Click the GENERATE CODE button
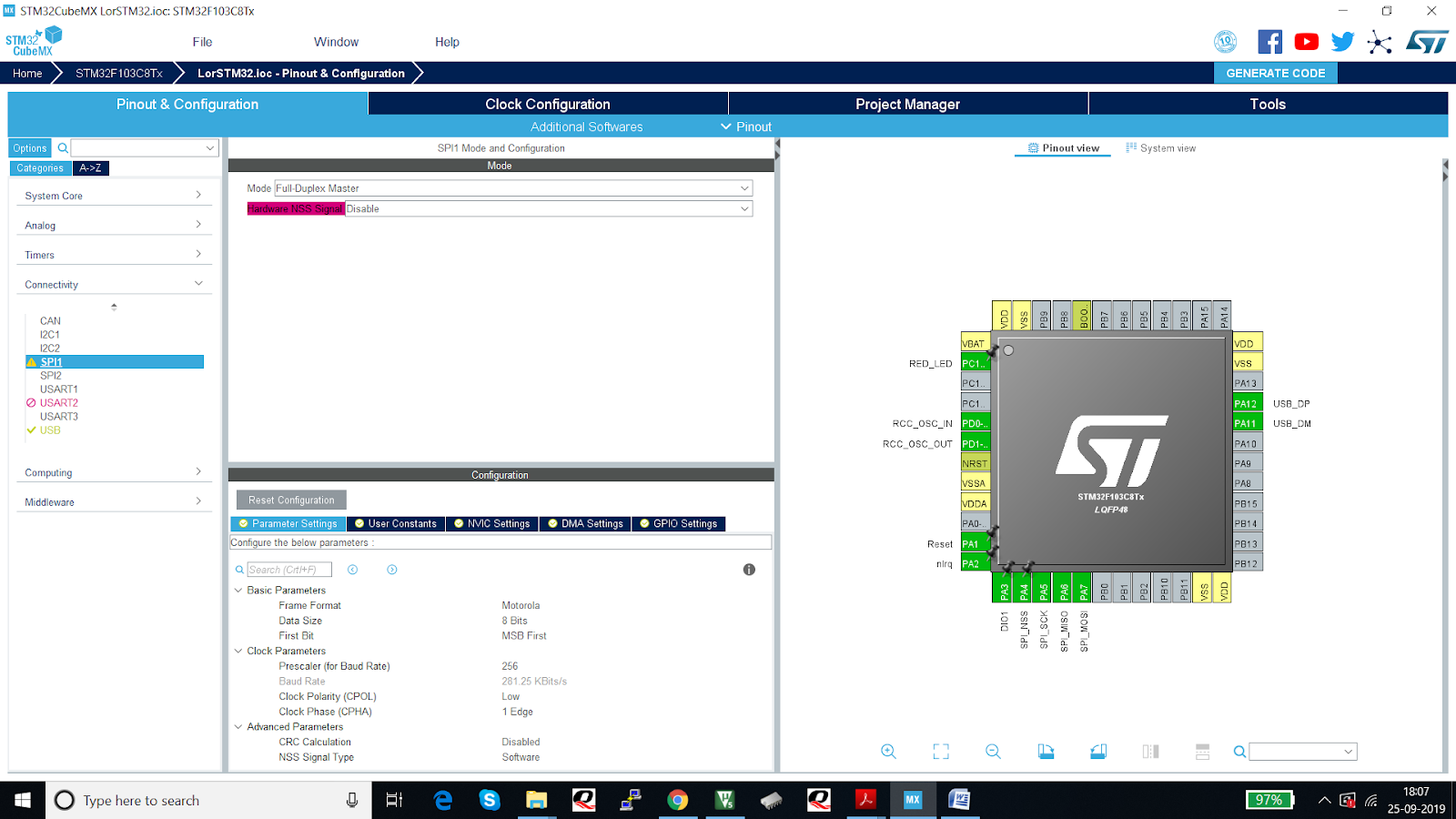The width and height of the screenshot is (1456, 819). point(1274,73)
